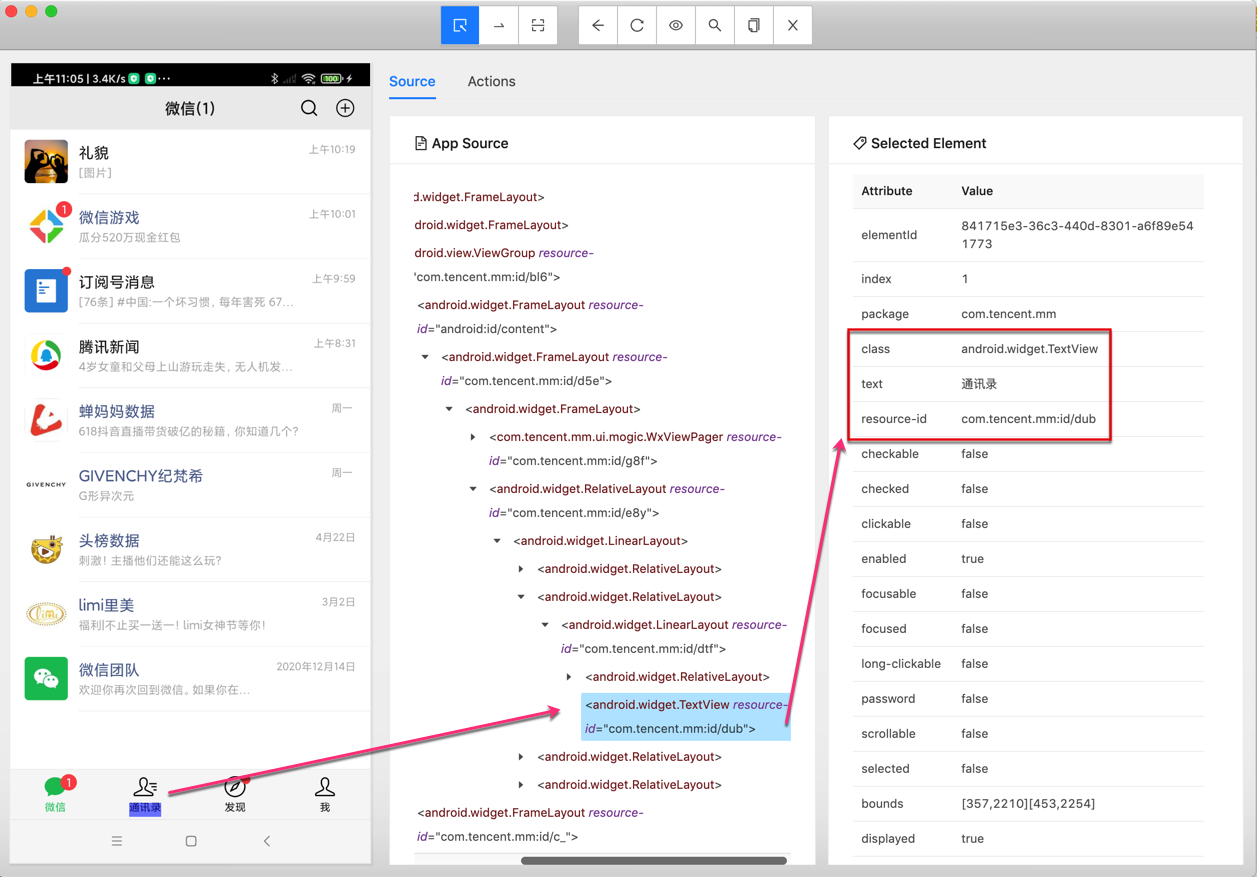Tap the limi里美 avatar icon
The width and height of the screenshot is (1257, 877).
[46, 613]
